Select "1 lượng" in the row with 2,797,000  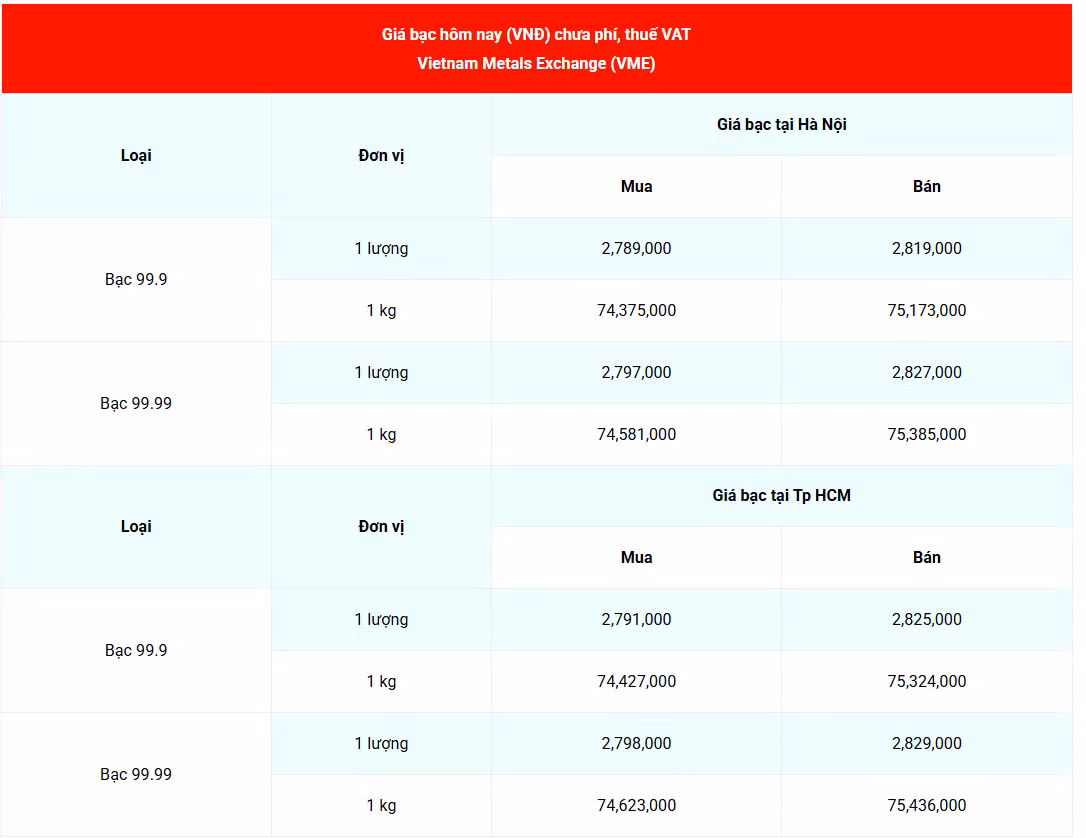(381, 373)
